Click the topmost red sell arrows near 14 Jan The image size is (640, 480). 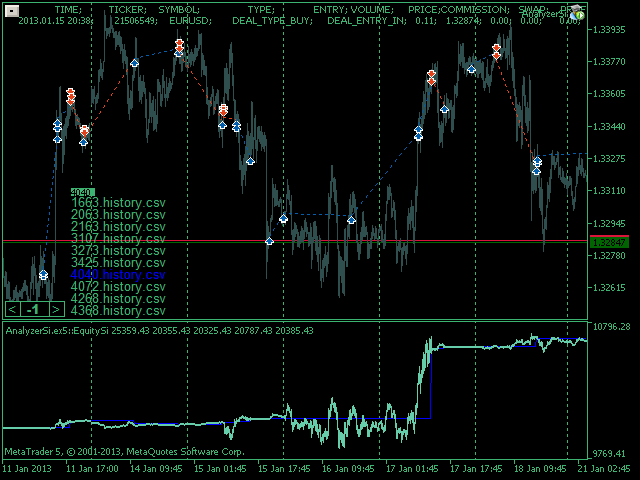click(179, 45)
